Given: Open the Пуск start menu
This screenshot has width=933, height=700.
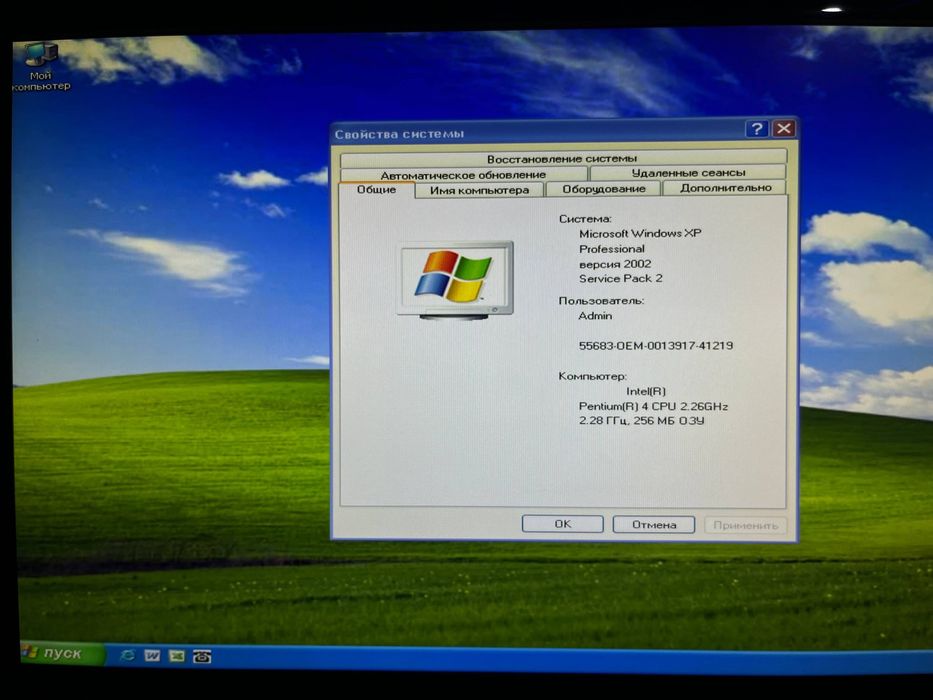Looking at the screenshot, I should coord(61,653).
